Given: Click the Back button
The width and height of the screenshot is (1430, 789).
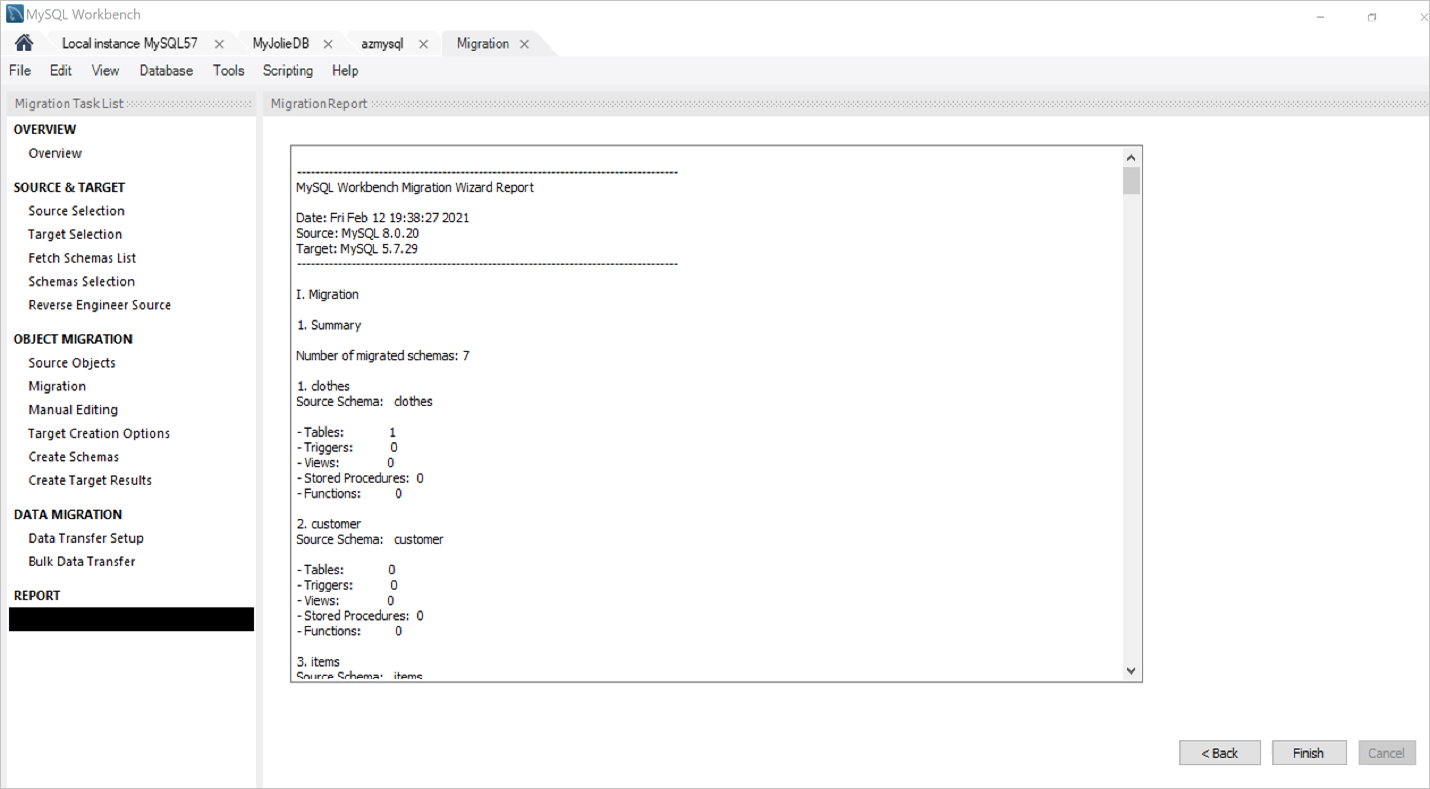Looking at the screenshot, I should pos(1219,753).
